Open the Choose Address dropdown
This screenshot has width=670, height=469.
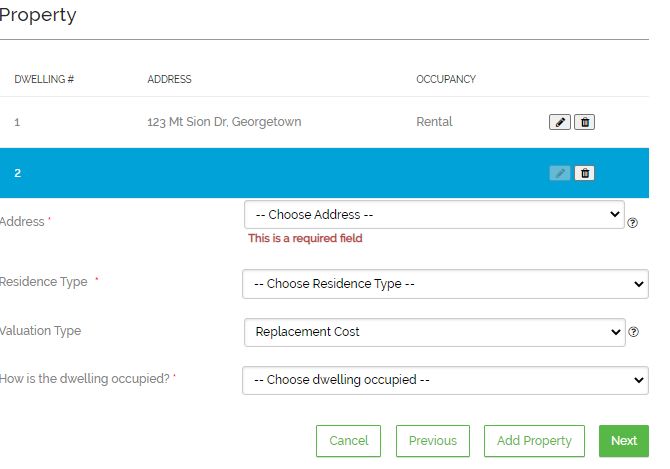[434, 214]
